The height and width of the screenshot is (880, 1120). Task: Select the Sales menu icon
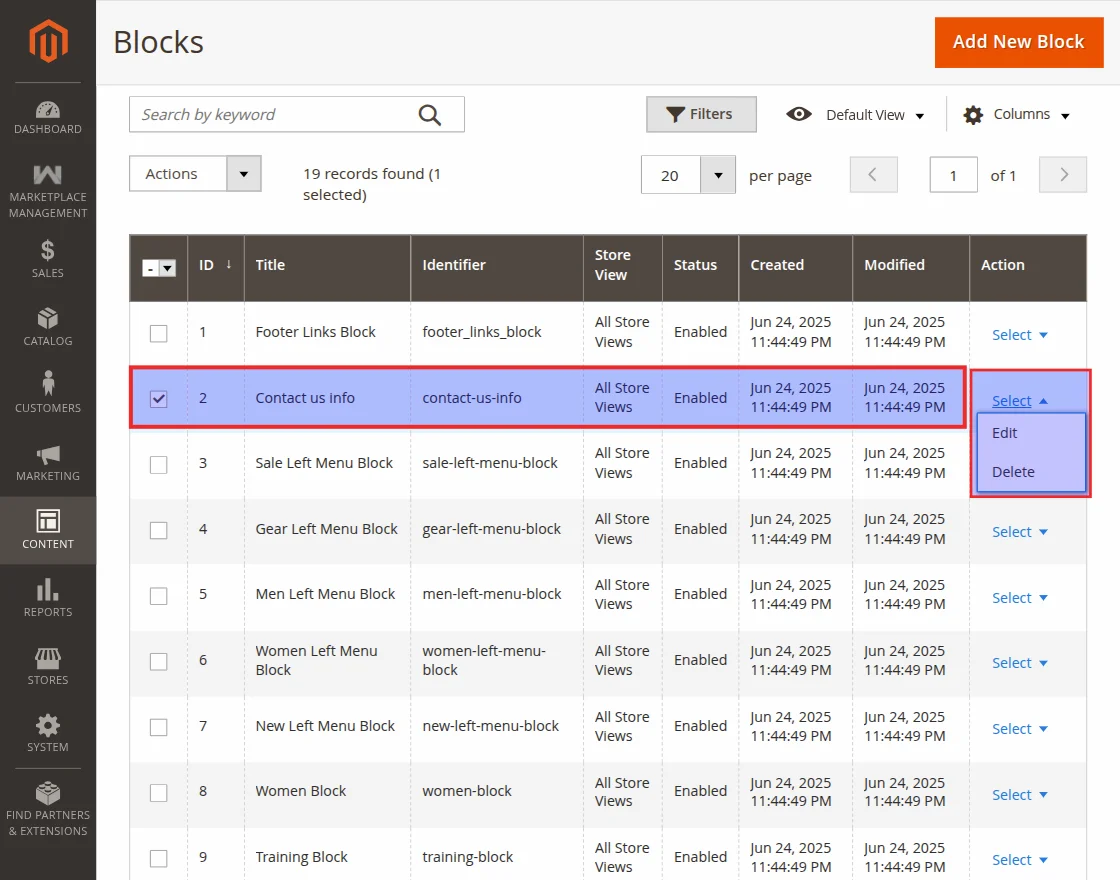[48, 258]
